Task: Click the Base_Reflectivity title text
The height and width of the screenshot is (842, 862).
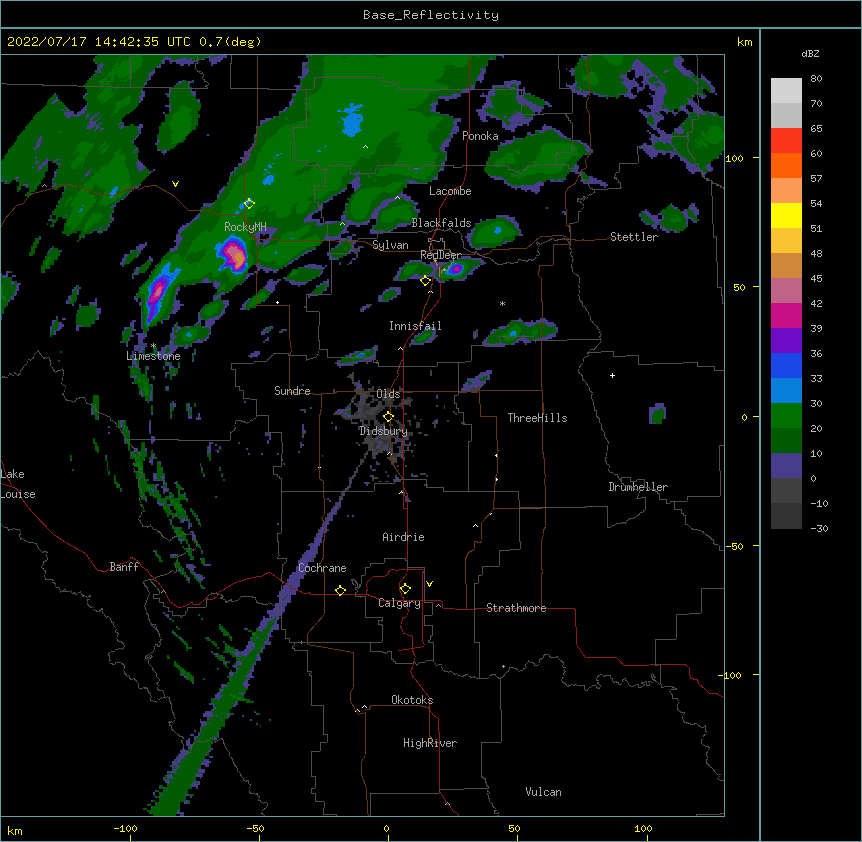Action: point(431,15)
